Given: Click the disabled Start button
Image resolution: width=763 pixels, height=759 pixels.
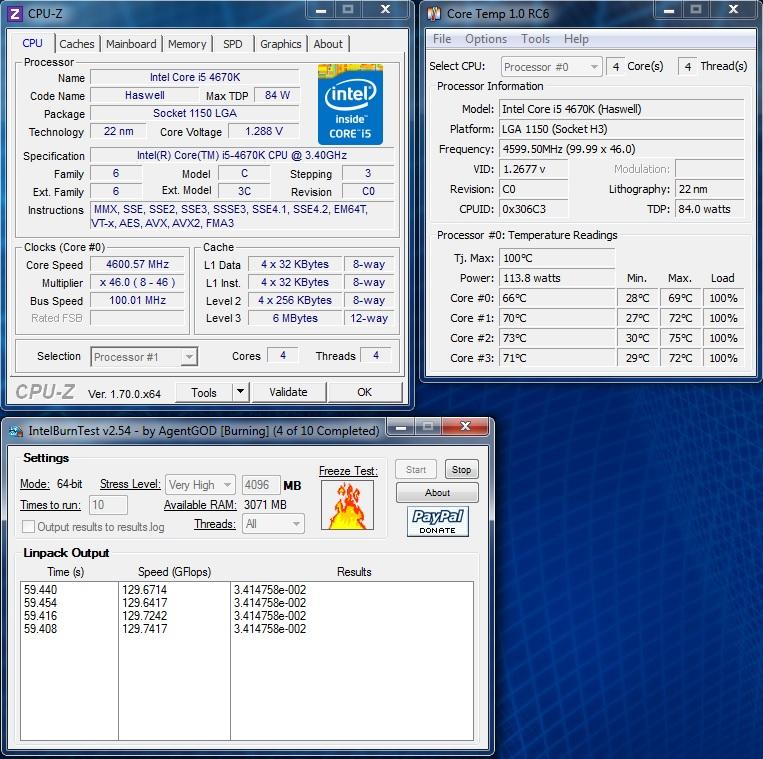Looking at the screenshot, I should (x=416, y=470).
